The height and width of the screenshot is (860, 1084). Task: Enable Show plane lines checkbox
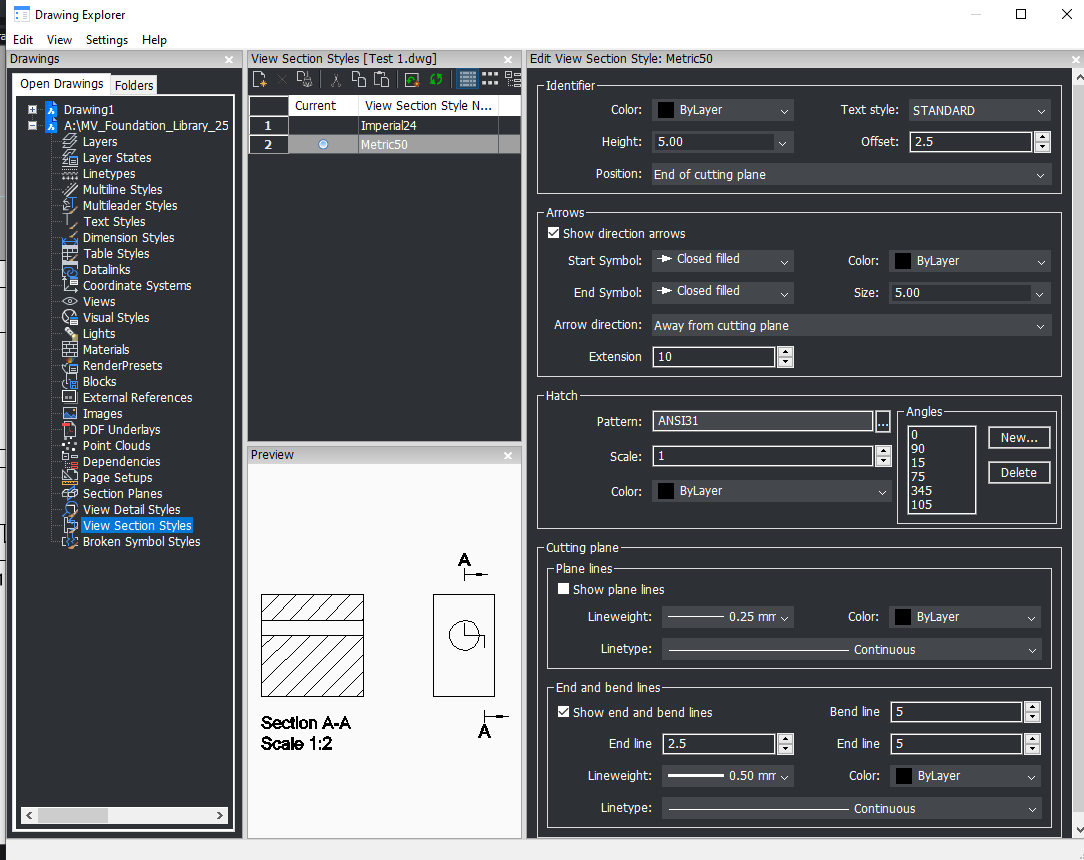(564, 589)
